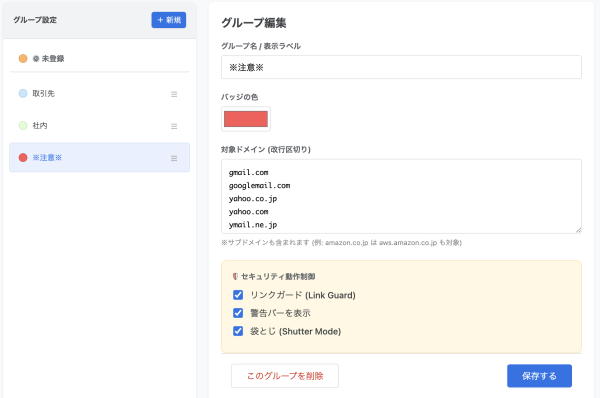Image resolution: width=600 pixels, height=398 pixels.
Task: Click into the 対象ドメイン textarea
Action: pos(401,196)
